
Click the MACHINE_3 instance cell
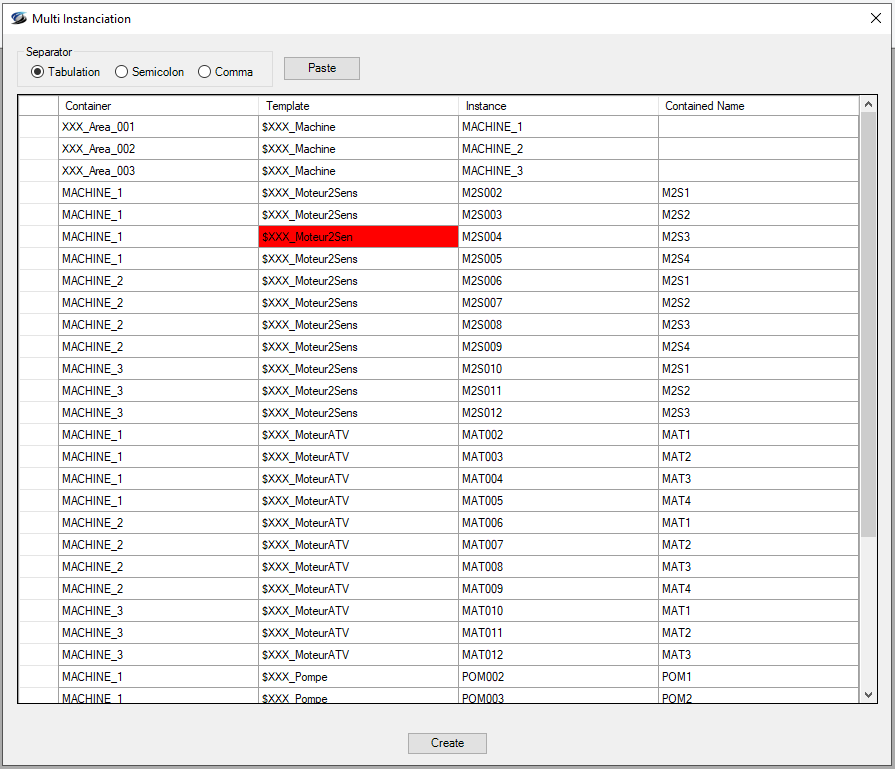558,171
